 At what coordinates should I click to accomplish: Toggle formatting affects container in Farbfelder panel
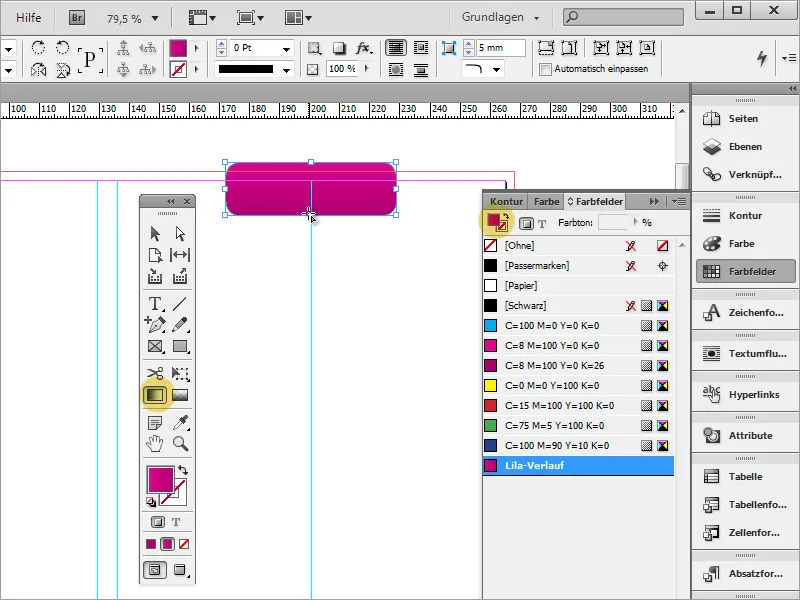526,223
